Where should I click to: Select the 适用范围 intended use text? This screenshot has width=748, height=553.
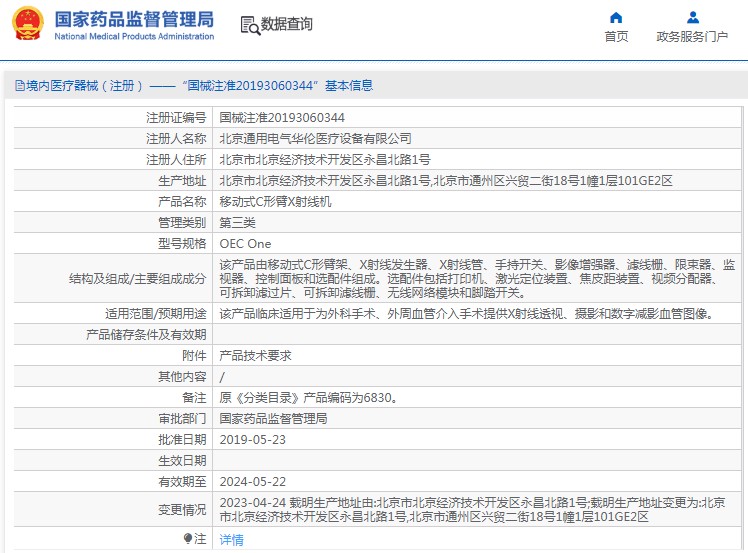click(x=467, y=313)
